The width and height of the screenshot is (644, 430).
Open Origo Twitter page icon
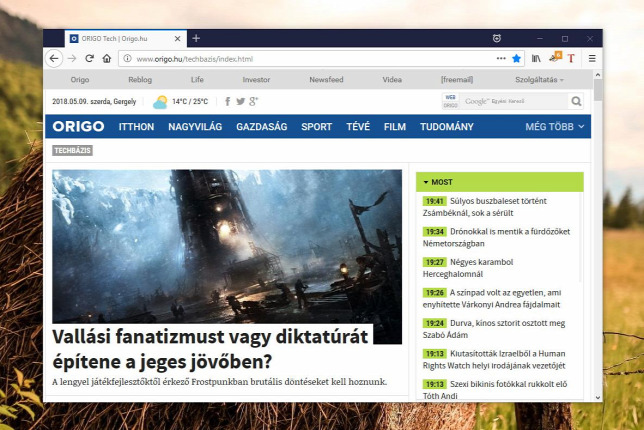(x=241, y=101)
